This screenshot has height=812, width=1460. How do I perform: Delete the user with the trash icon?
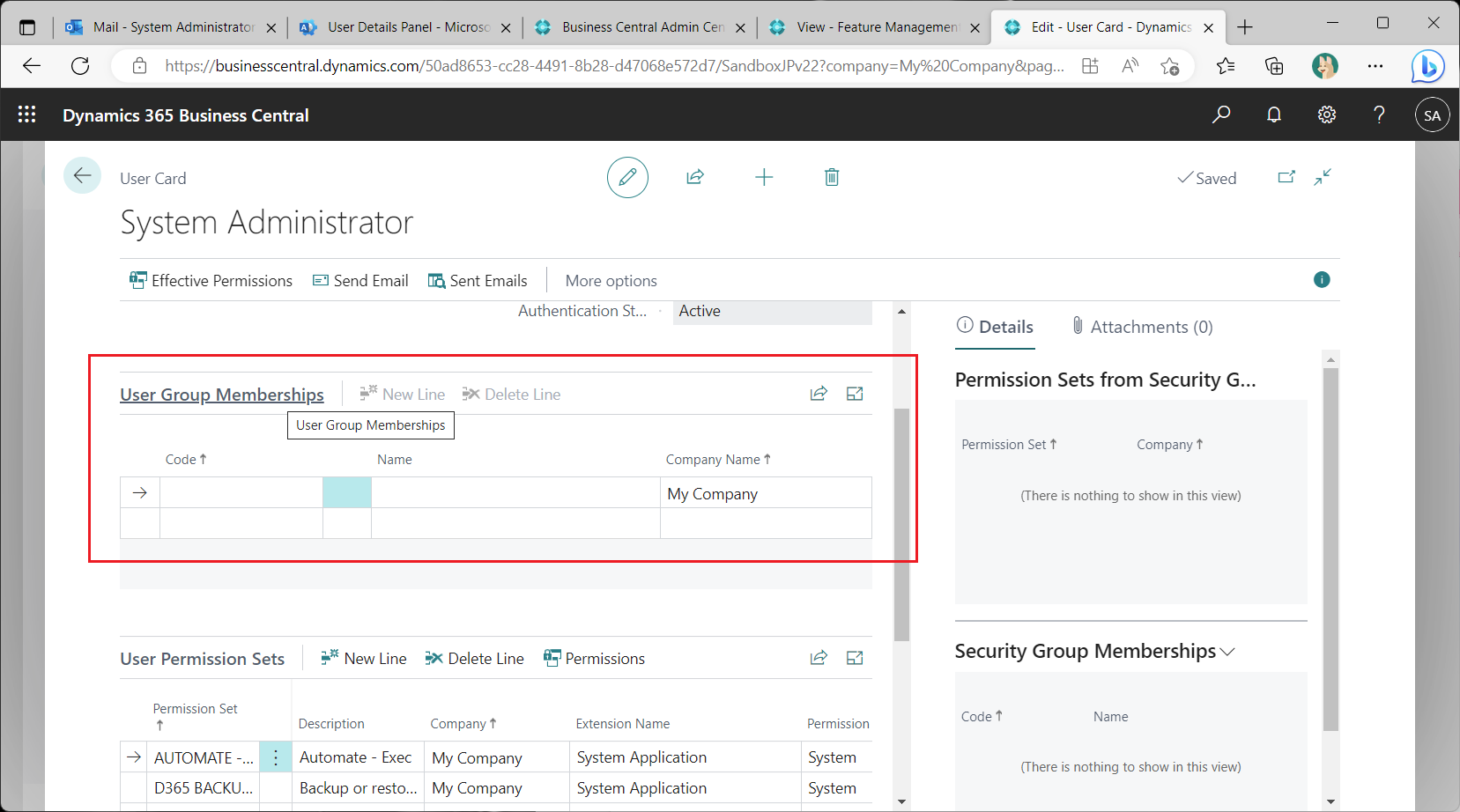click(831, 177)
